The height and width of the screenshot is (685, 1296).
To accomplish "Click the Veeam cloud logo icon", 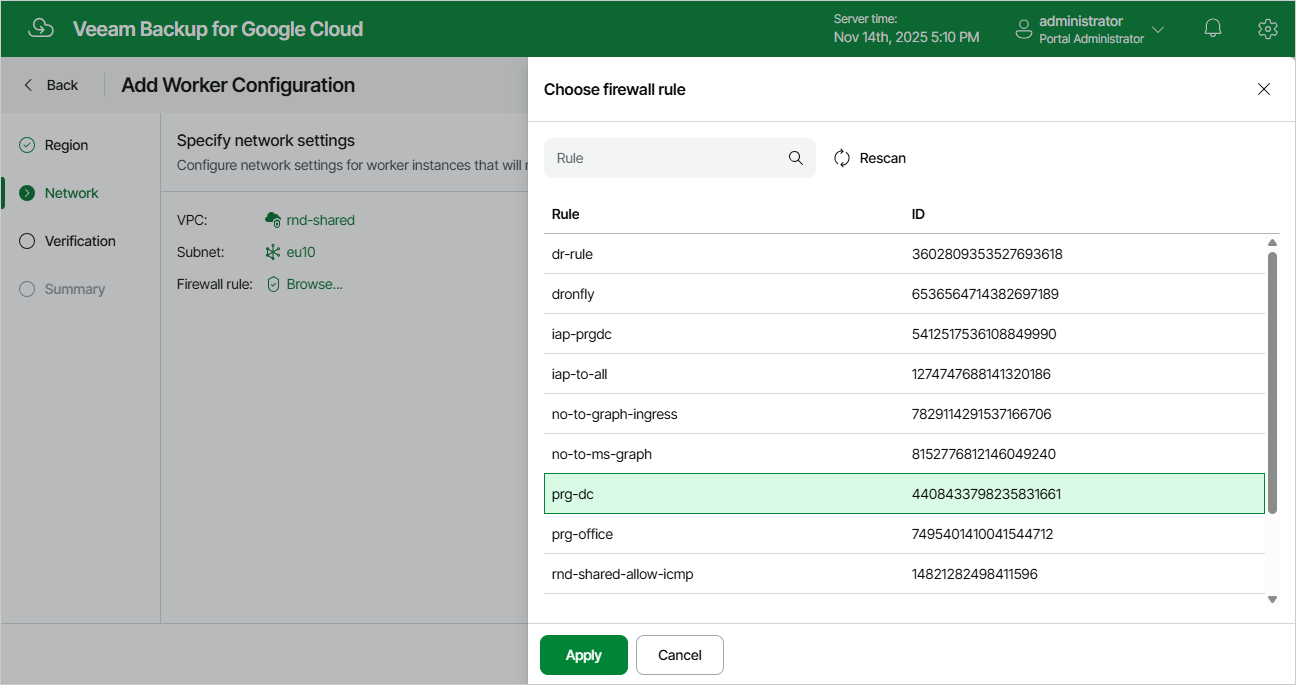I will [x=41, y=28].
